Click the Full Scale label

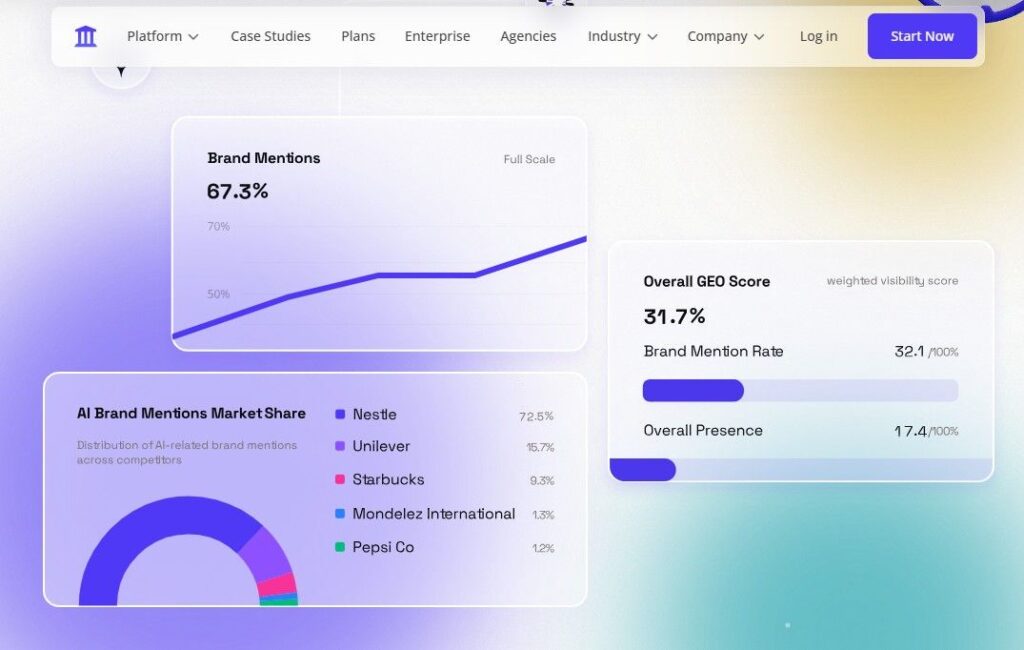coord(529,159)
